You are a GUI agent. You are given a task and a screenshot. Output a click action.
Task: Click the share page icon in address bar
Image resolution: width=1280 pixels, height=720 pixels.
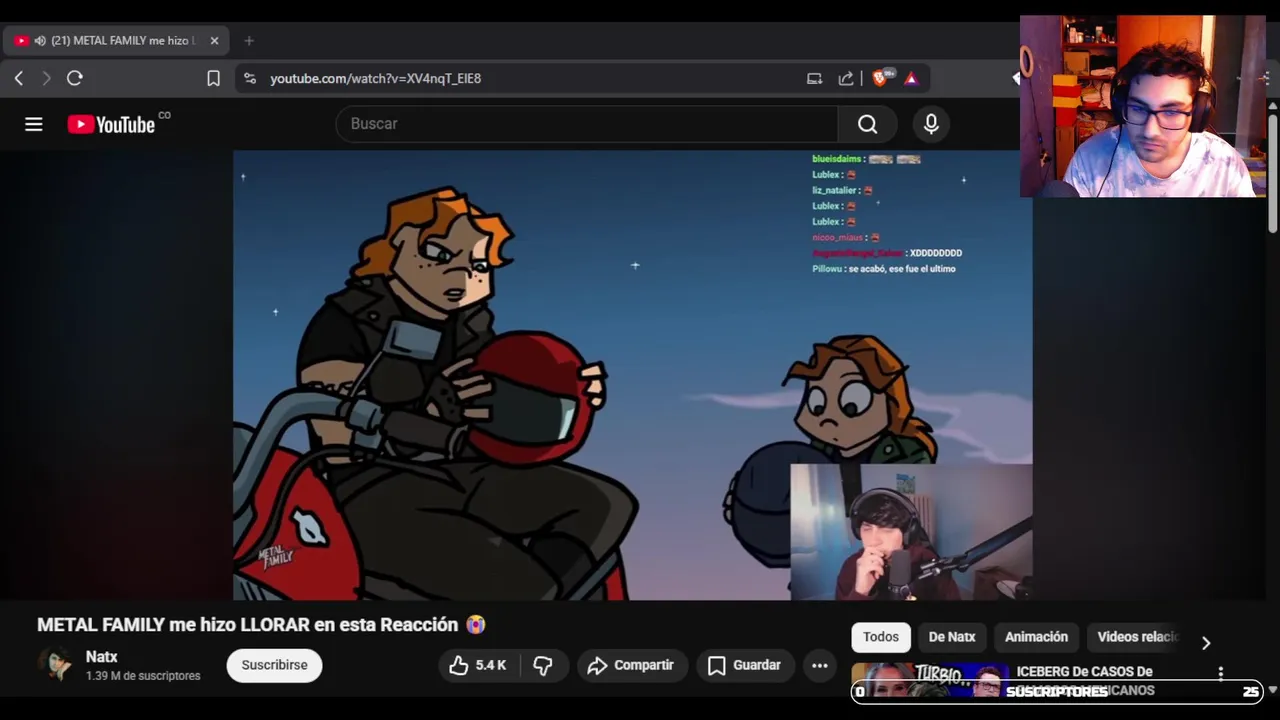(846, 78)
